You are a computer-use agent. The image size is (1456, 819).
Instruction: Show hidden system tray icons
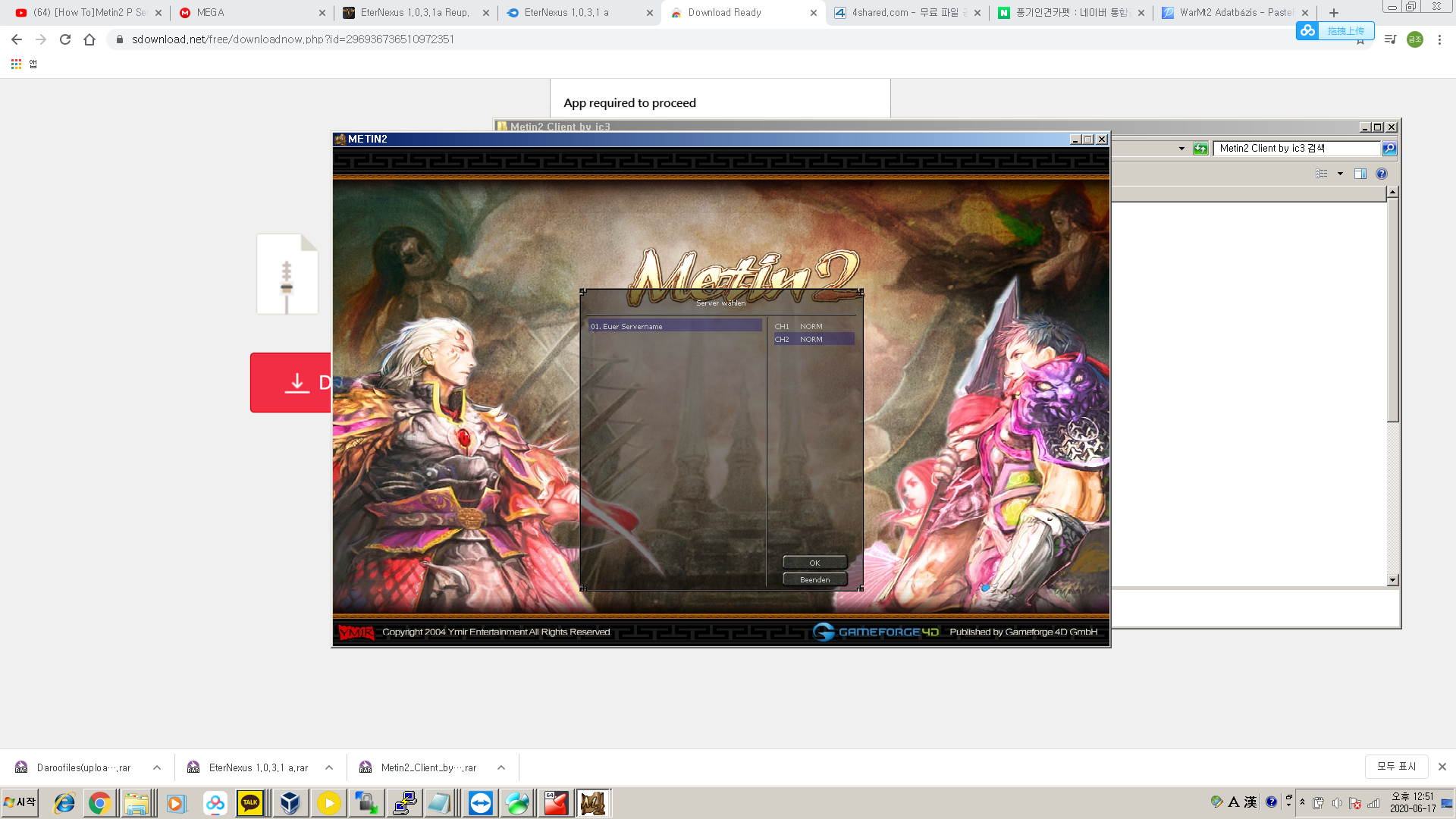click(1302, 802)
